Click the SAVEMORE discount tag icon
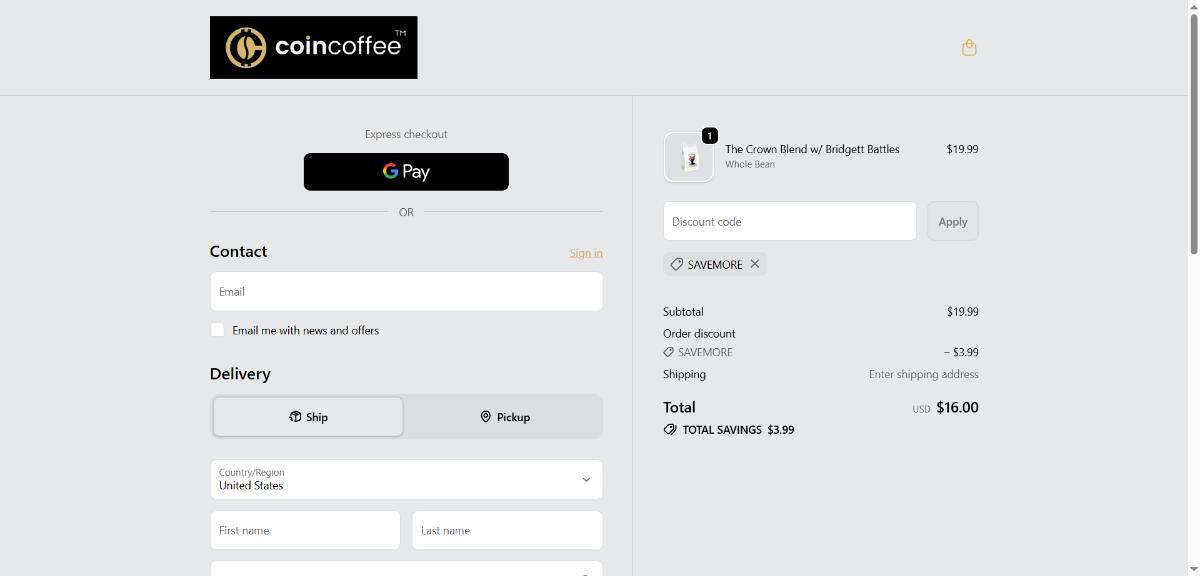Image resolution: width=1200 pixels, height=576 pixels. [677, 264]
